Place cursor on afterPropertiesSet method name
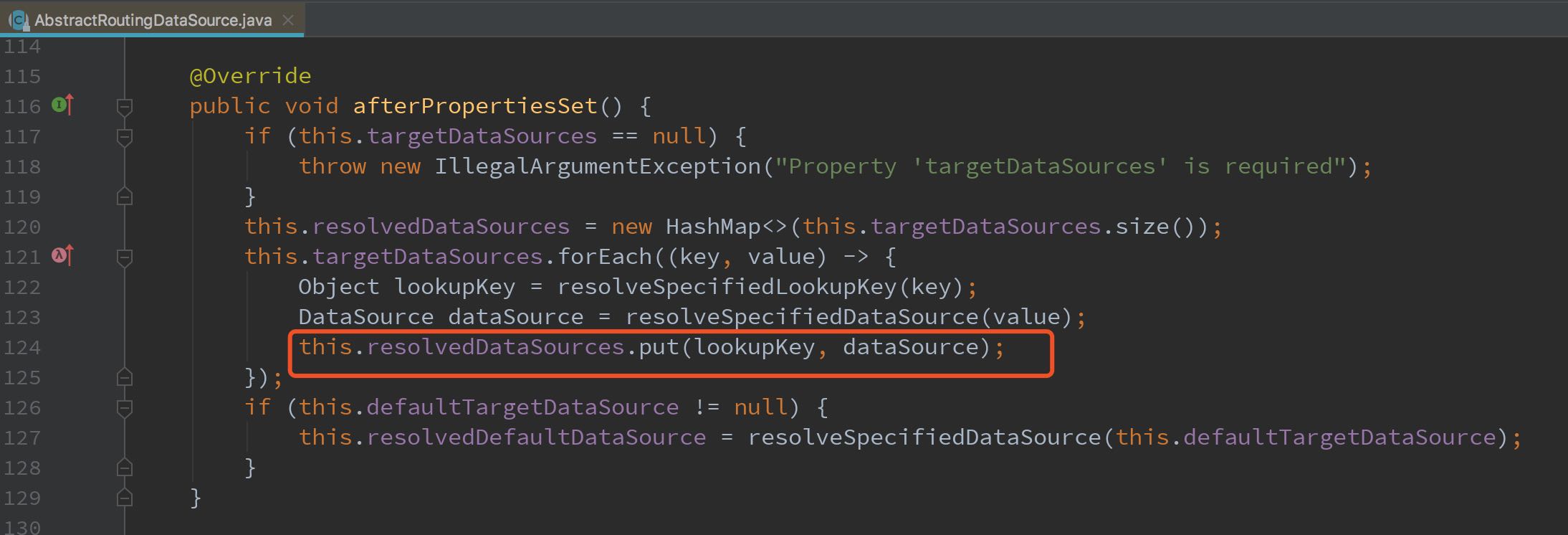This screenshot has height=535, width=1568. tap(474, 106)
